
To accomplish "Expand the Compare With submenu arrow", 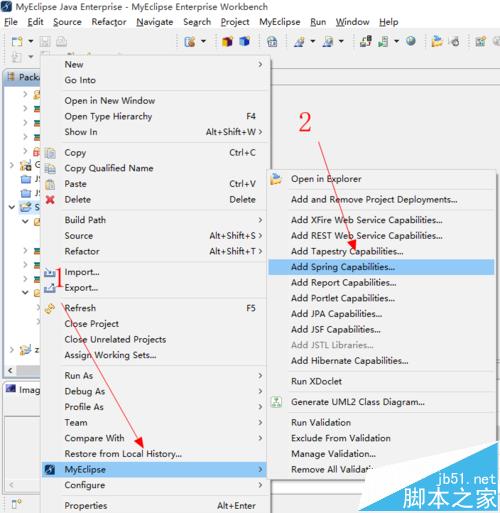I will point(260,438).
